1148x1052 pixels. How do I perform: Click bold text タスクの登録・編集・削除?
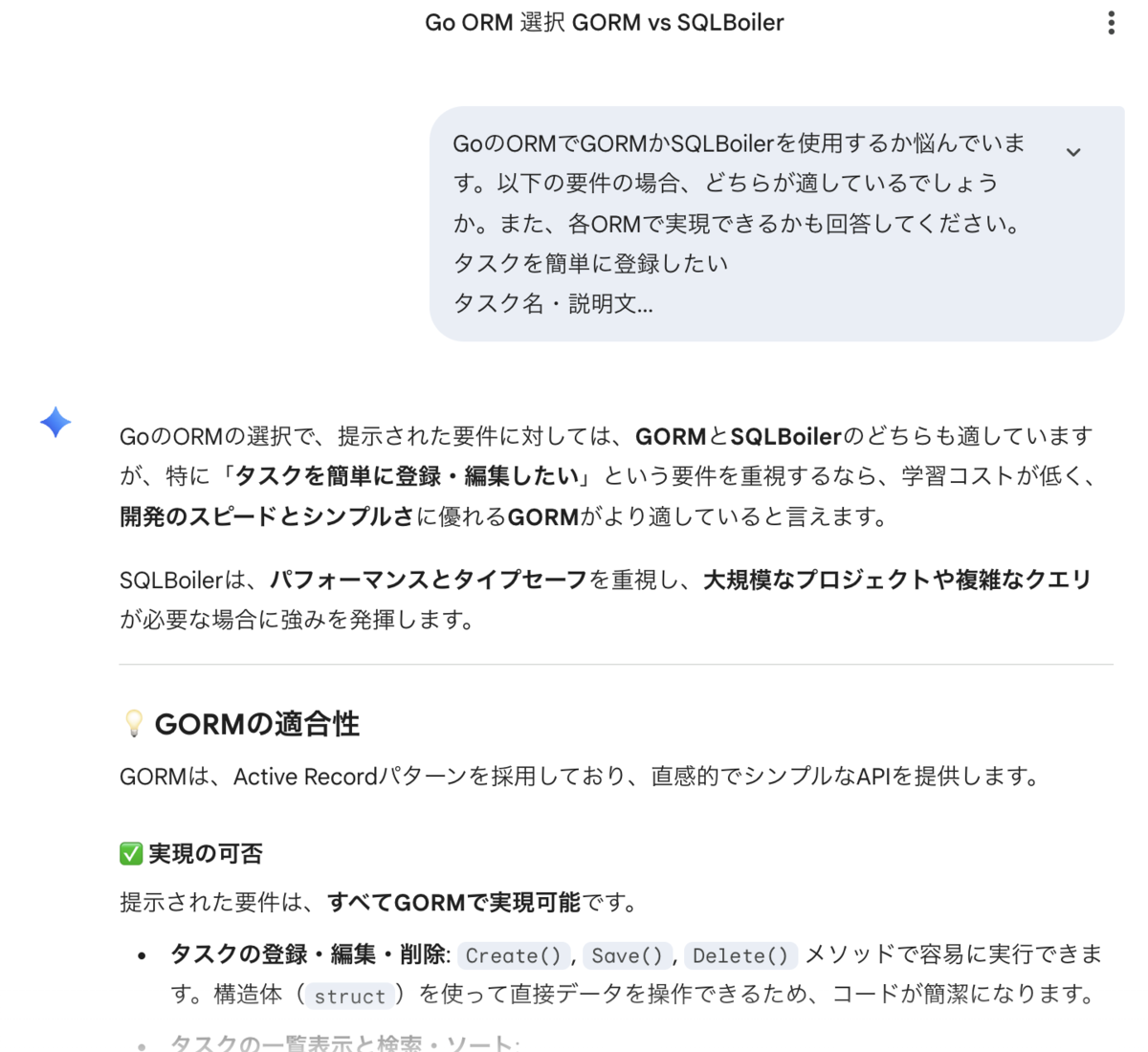click(x=308, y=954)
